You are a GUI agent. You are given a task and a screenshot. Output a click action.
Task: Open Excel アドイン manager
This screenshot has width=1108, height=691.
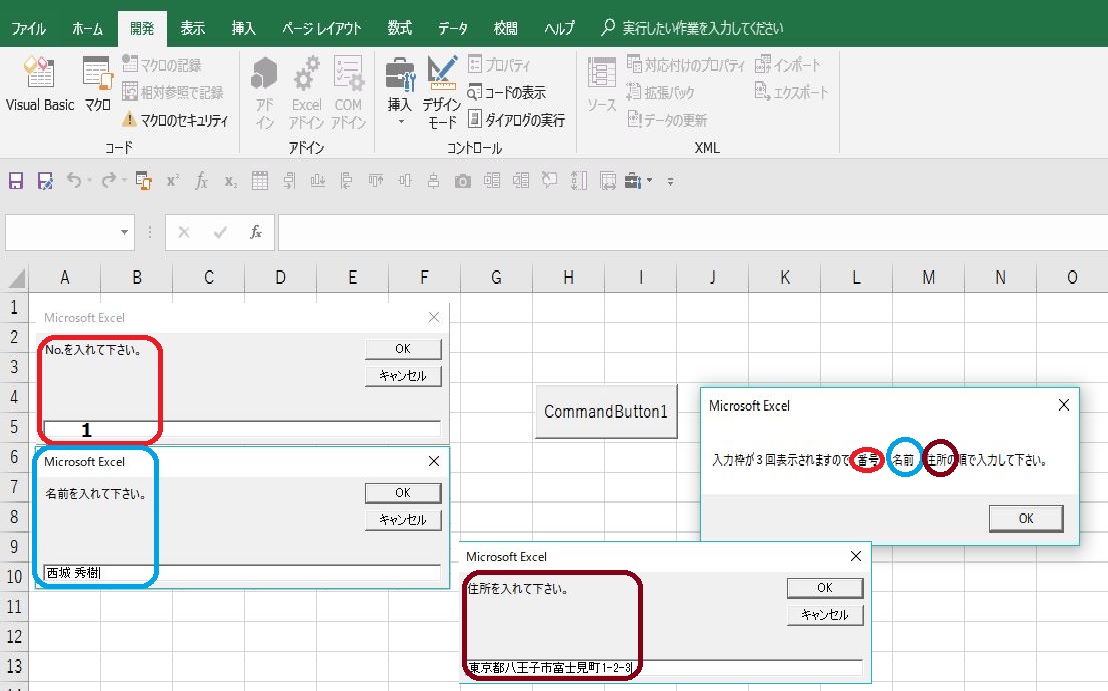(x=307, y=93)
